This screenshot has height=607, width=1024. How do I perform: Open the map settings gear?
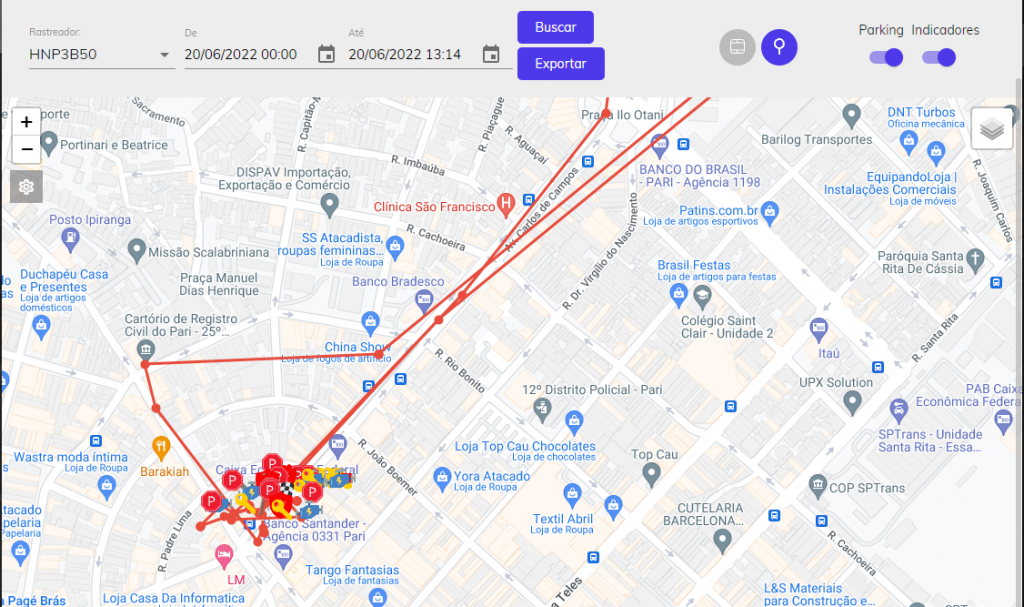26,187
